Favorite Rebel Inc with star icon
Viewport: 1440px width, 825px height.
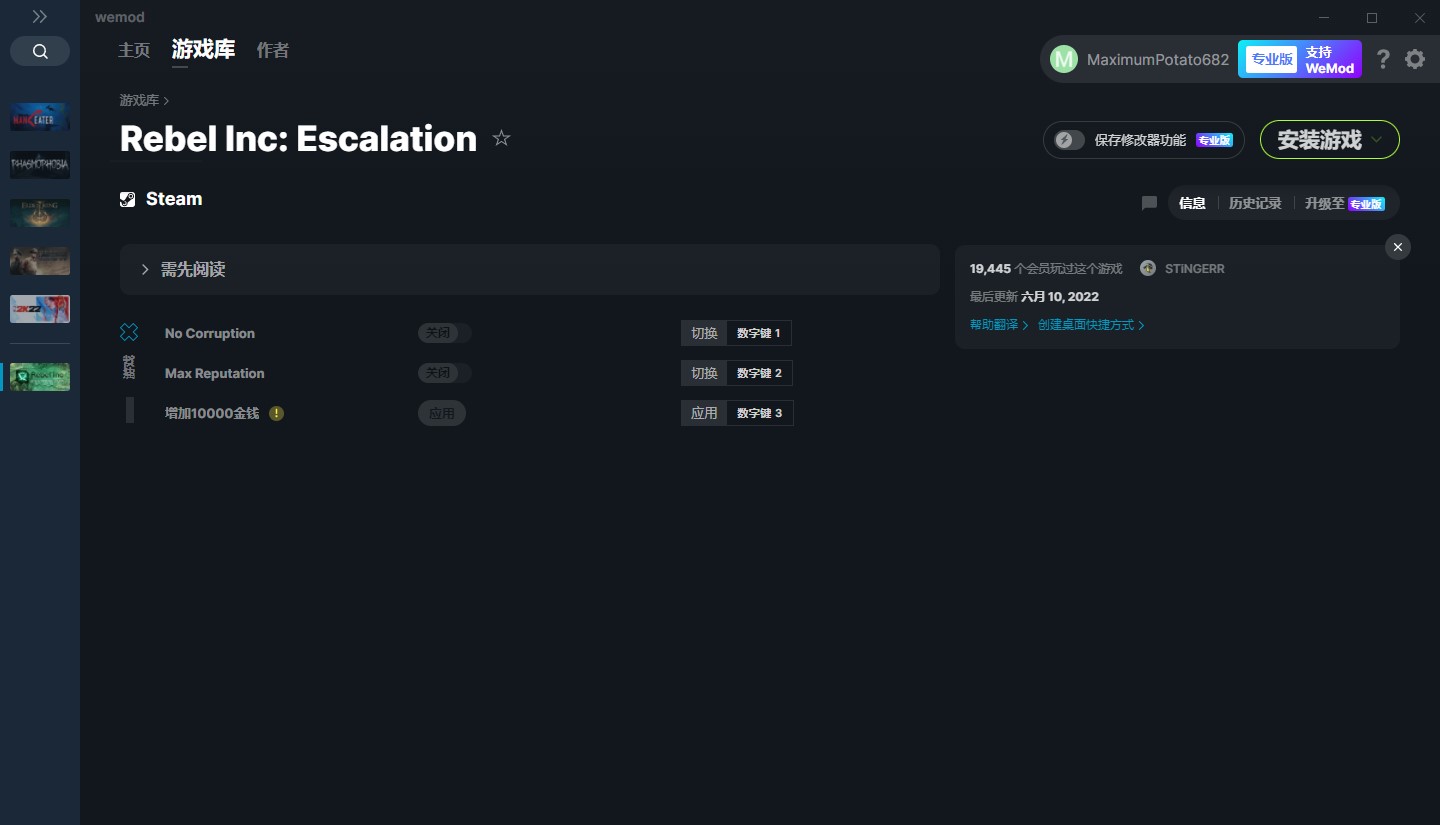[x=502, y=138]
